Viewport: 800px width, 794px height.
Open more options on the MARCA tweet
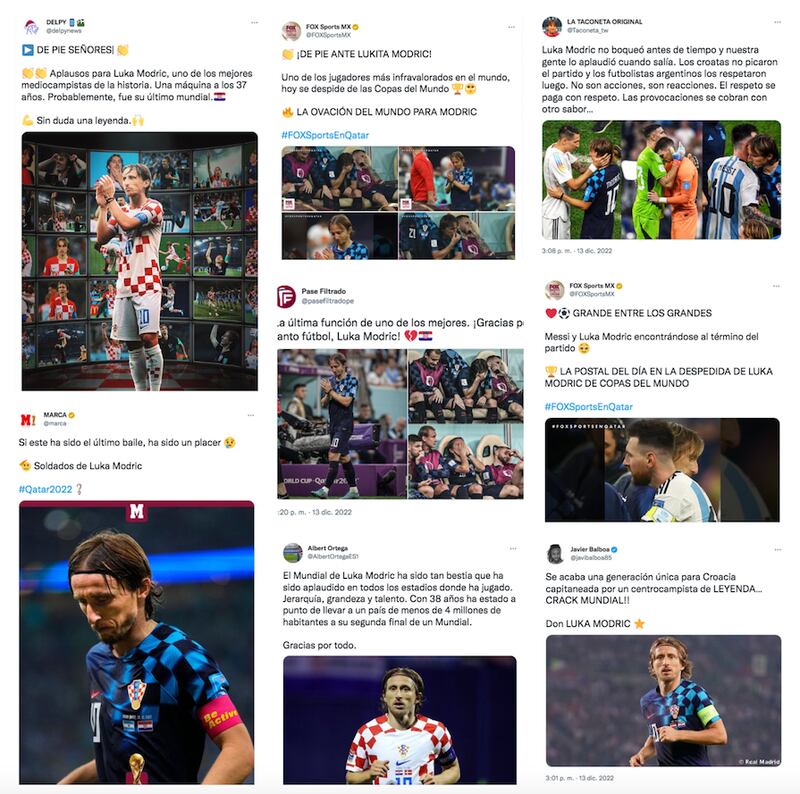tap(251, 415)
